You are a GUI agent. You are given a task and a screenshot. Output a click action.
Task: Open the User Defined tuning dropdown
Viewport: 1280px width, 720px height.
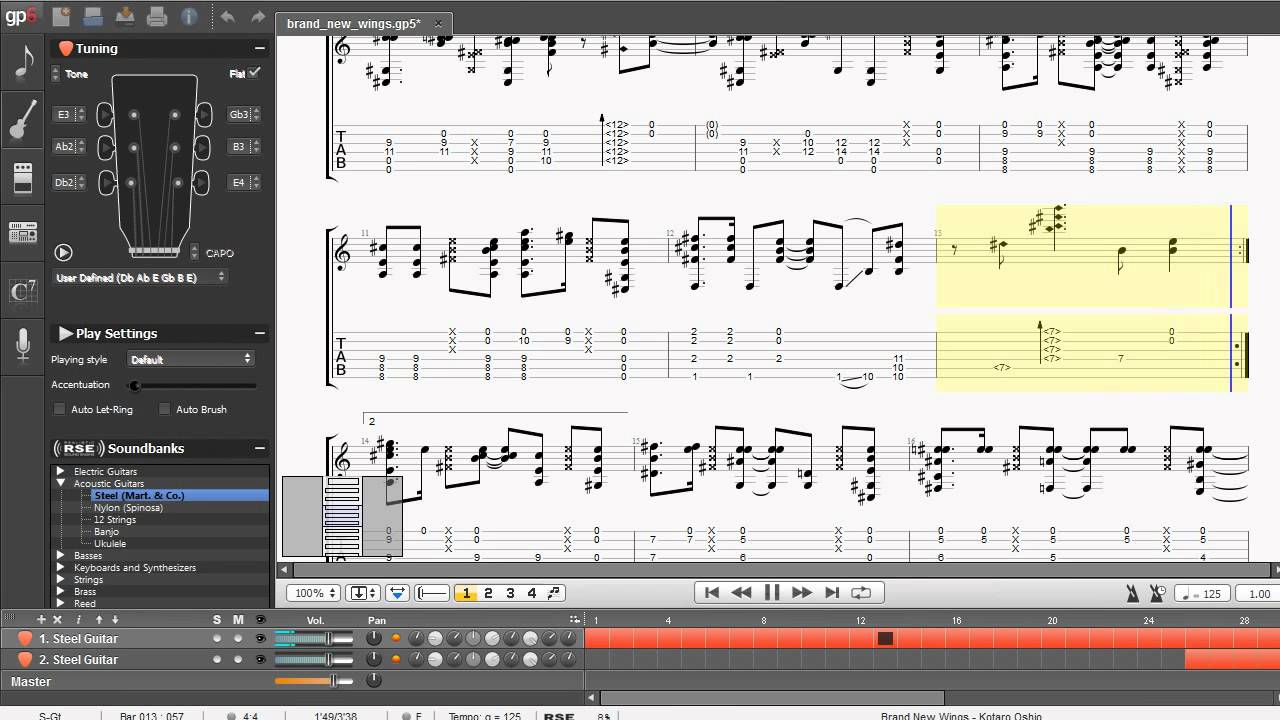point(140,277)
